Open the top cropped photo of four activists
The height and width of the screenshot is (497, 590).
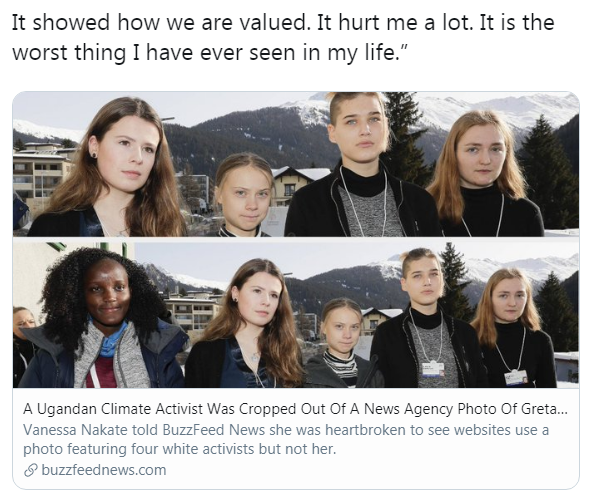(296, 164)
